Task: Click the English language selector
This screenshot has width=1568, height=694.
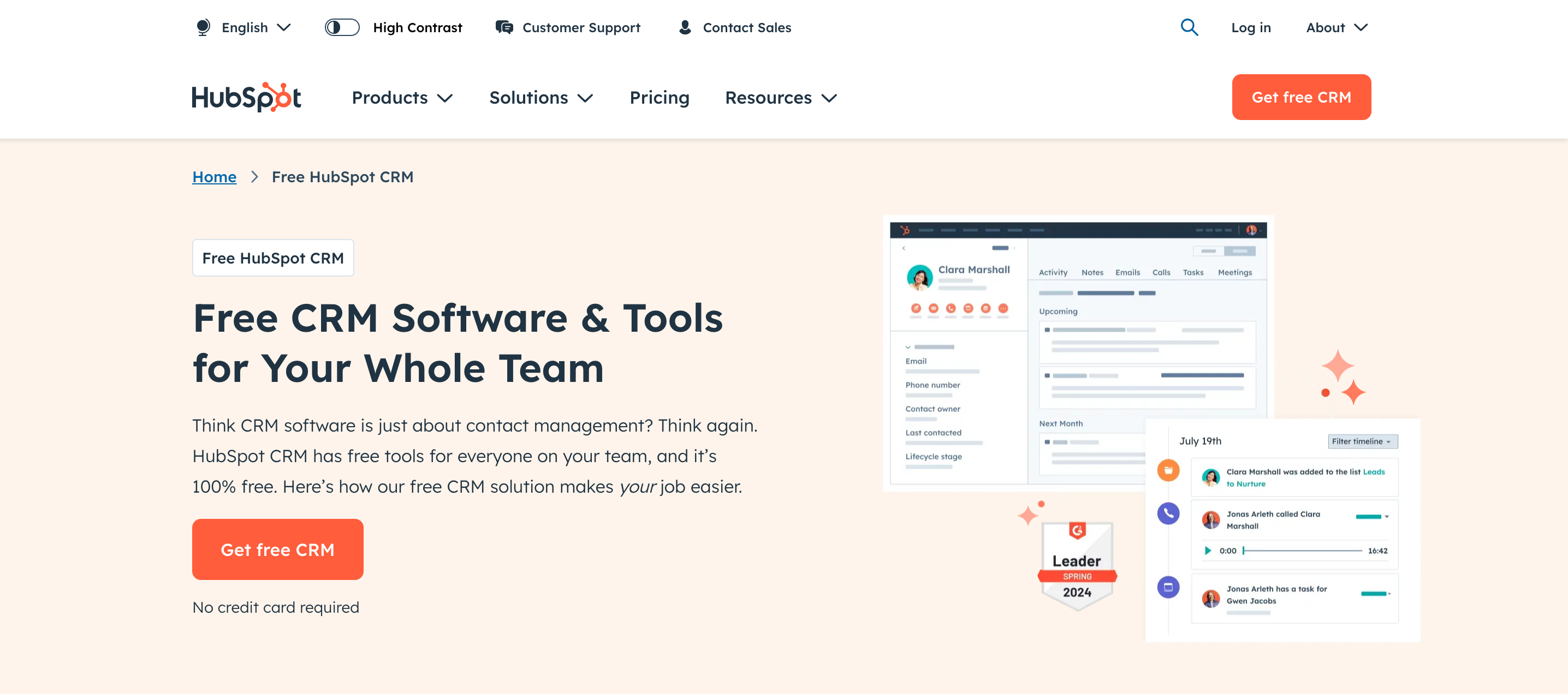Action: tap(244, 27)
